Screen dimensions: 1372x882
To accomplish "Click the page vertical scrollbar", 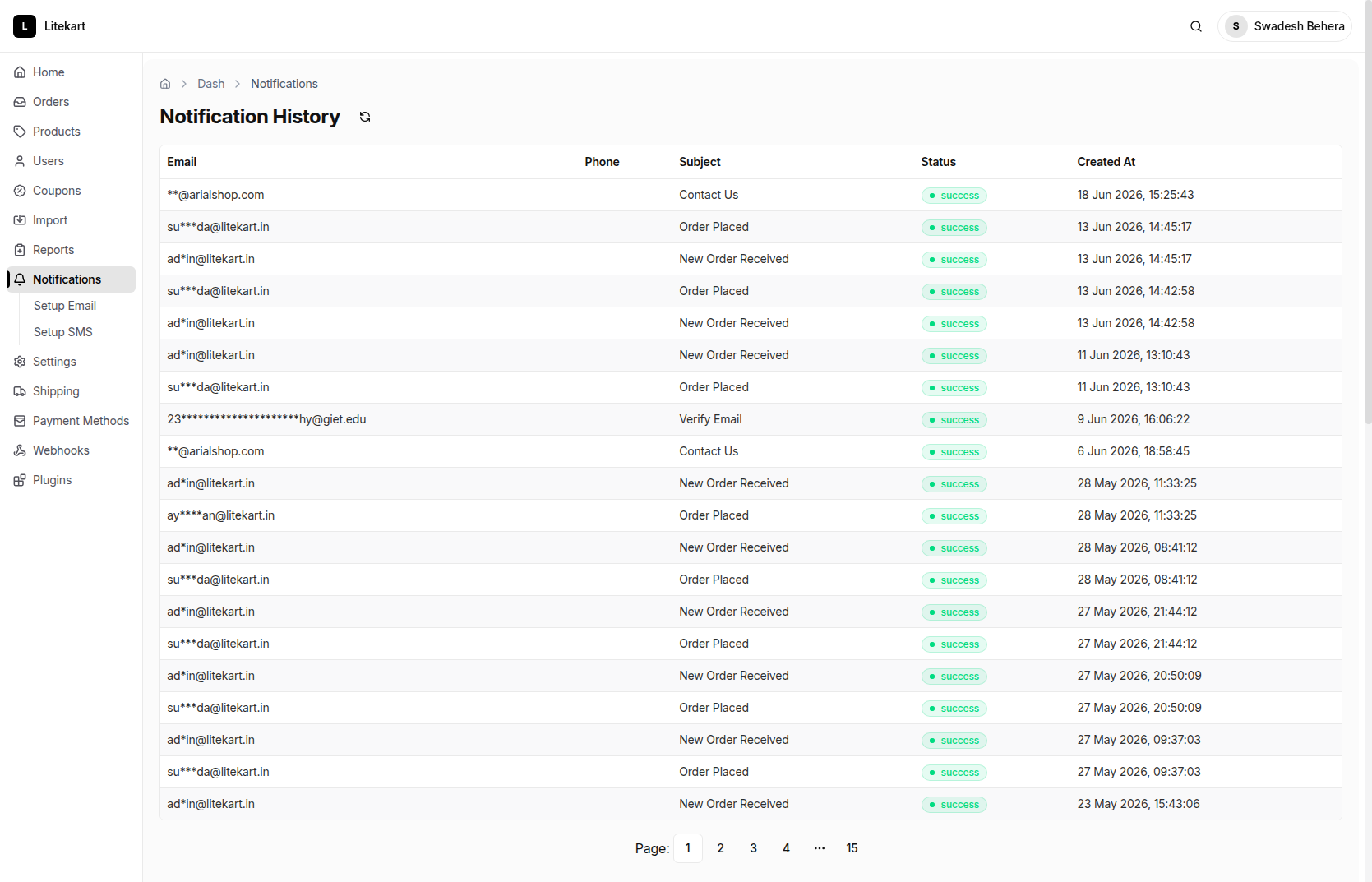I will pos(1368,212).
